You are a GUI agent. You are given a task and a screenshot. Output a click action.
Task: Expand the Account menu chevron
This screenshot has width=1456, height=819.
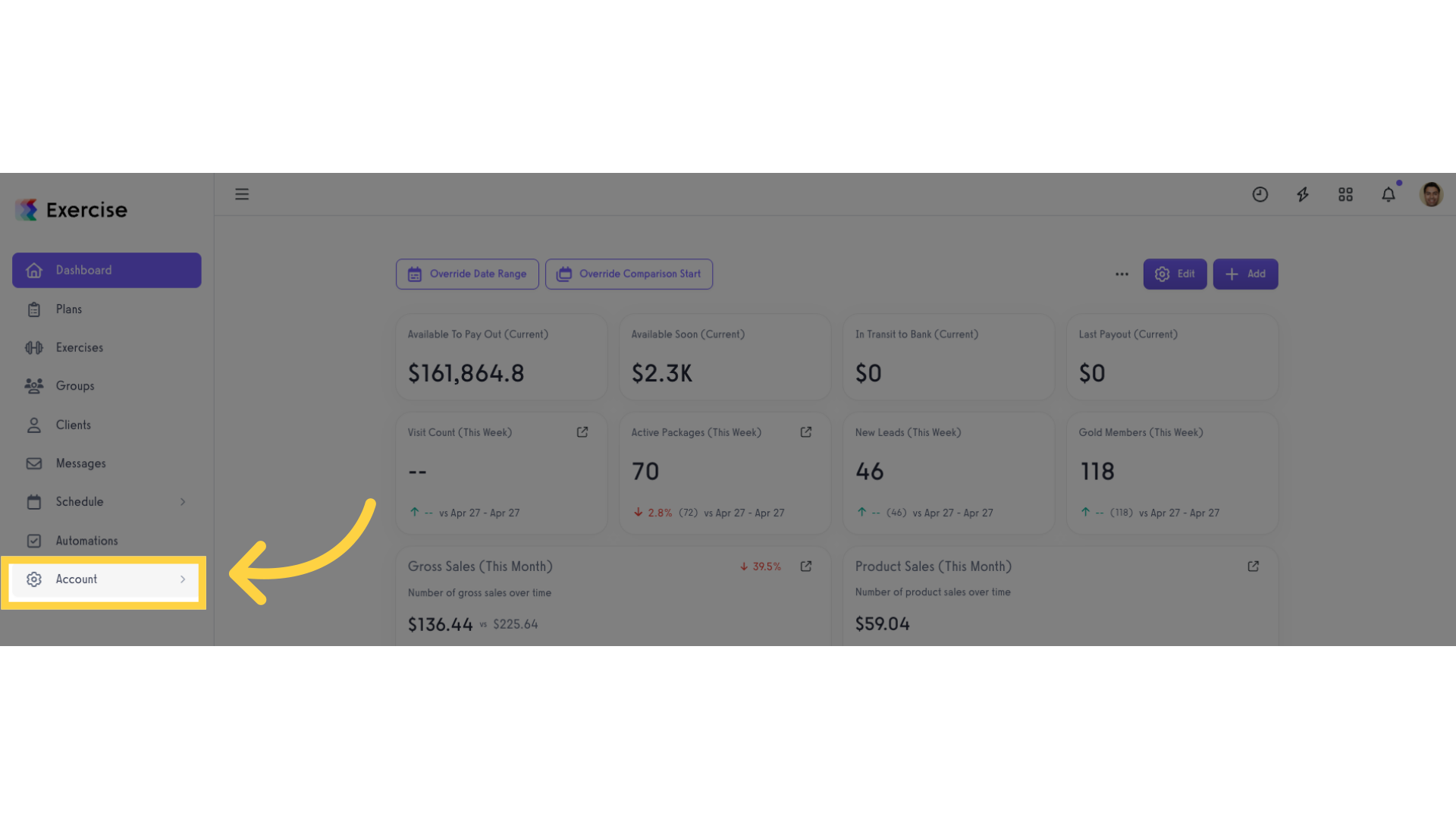pos(183,579)
